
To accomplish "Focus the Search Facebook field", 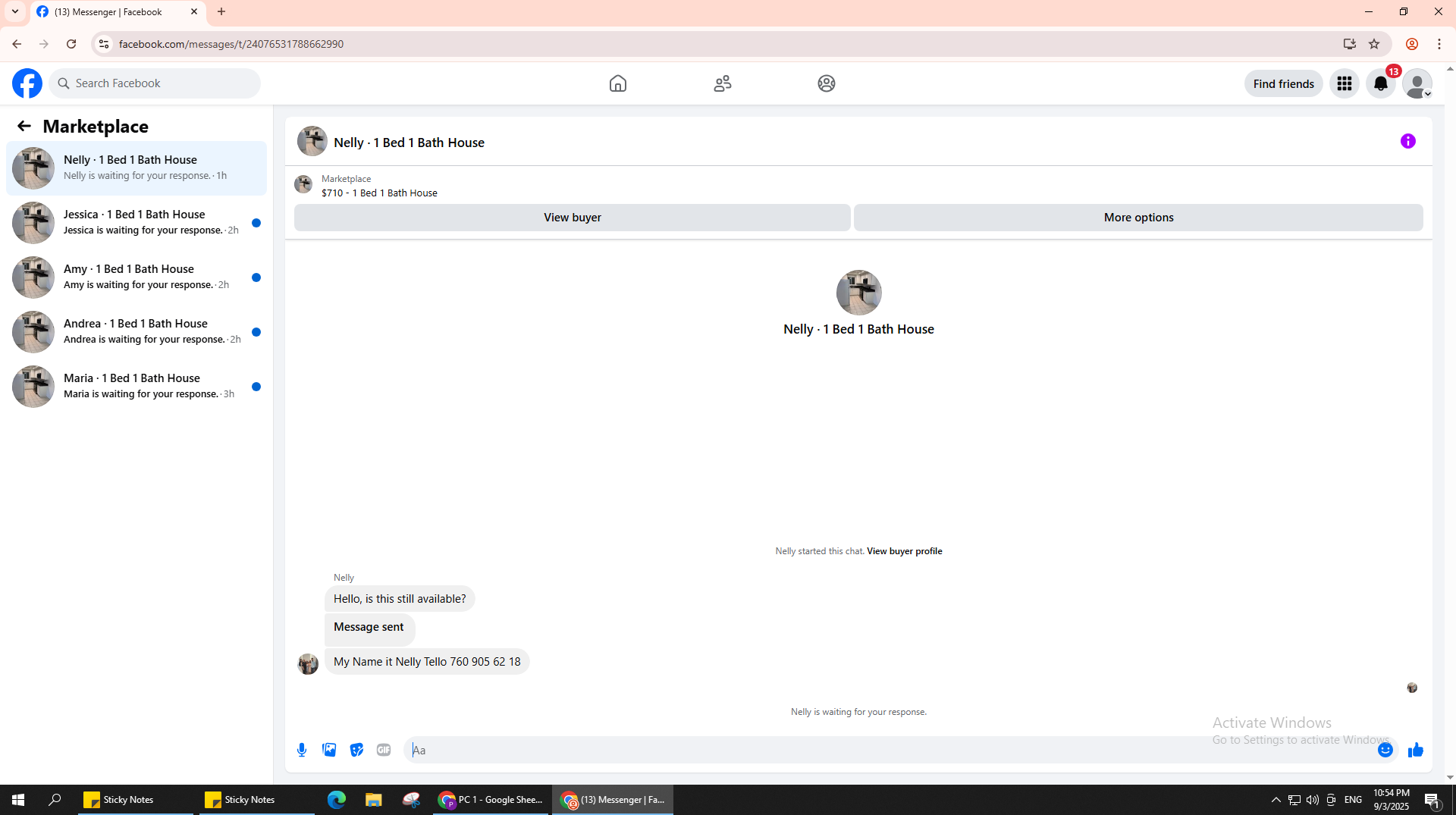I will [155, 83].
